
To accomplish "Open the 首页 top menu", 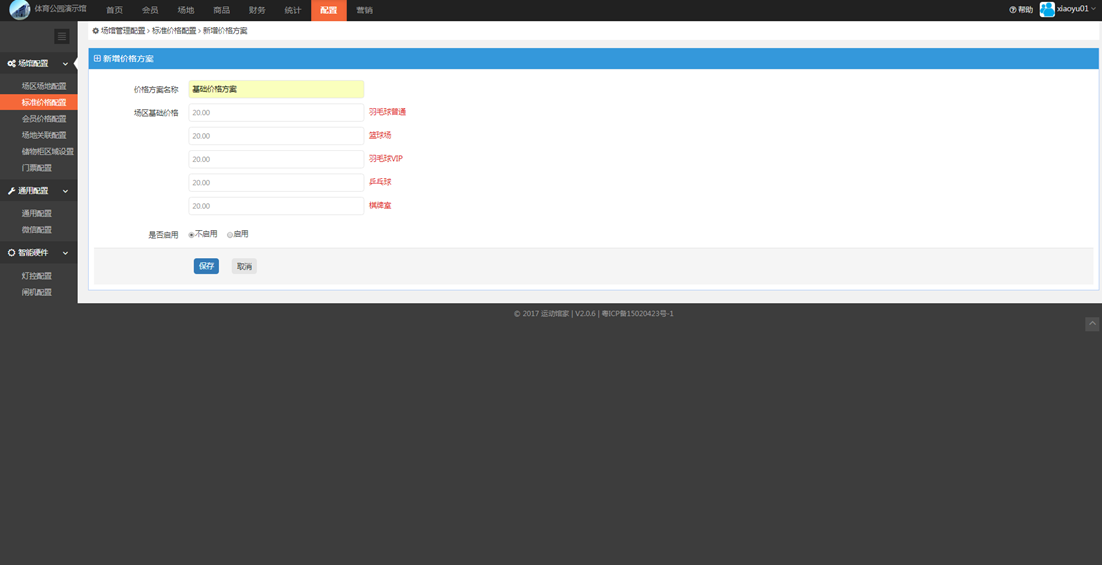I will click(115, 11).
